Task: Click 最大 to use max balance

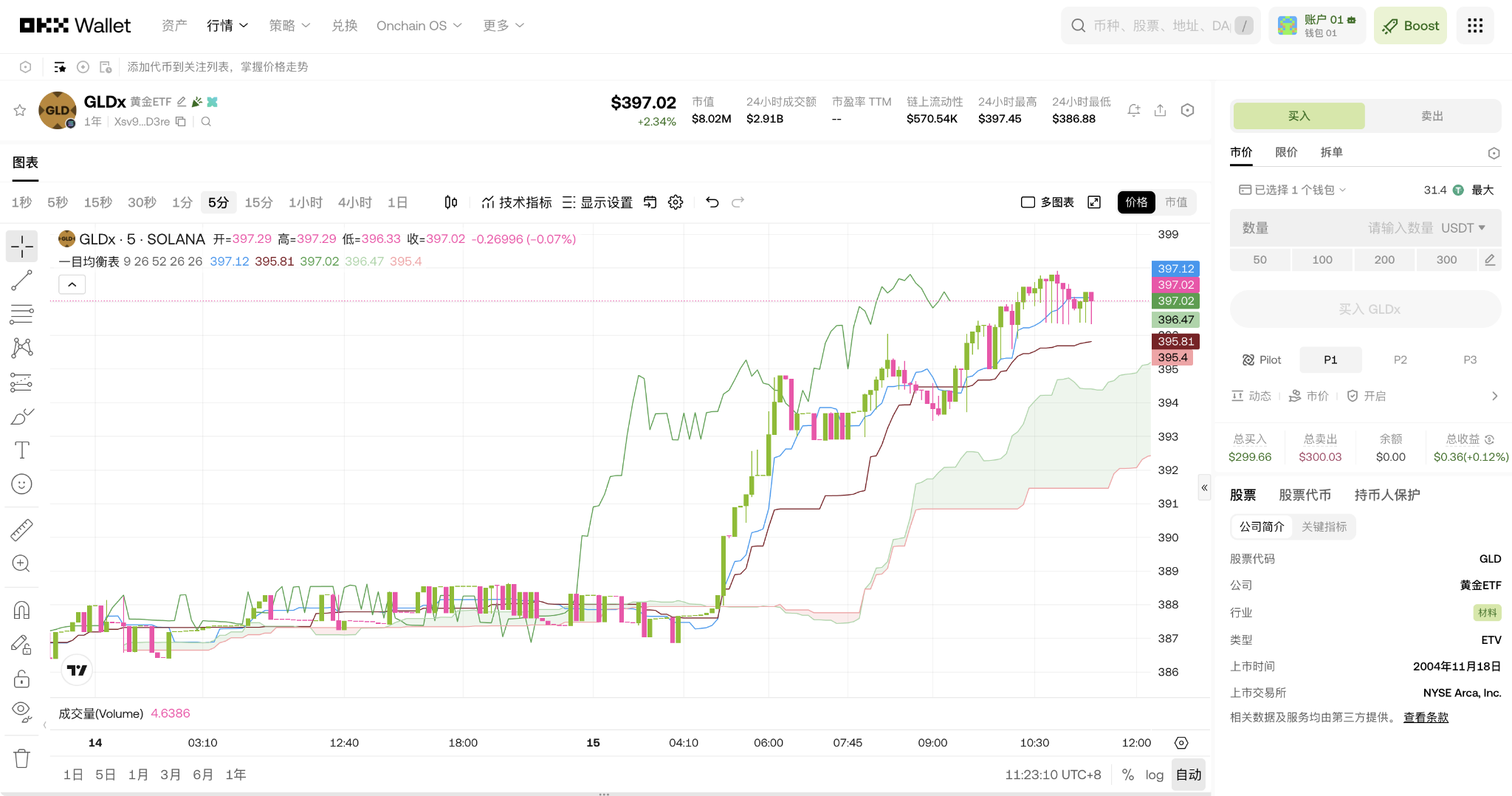Action: click(x=1482, y=190)
